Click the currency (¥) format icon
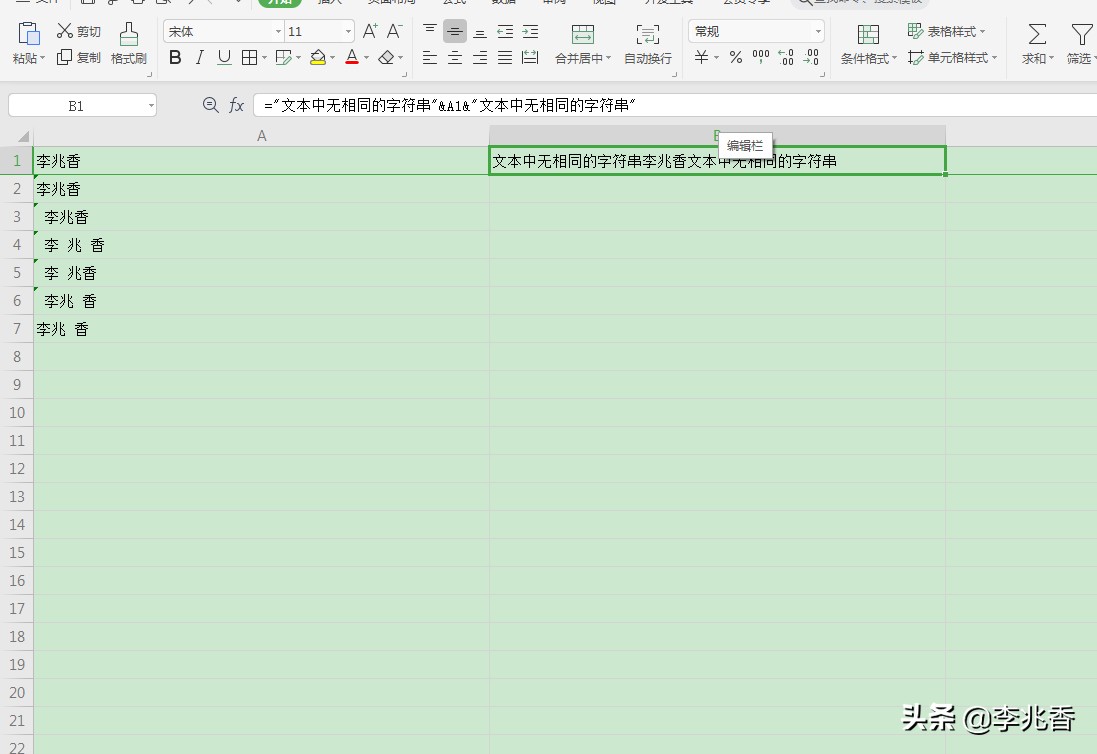 tap(701, 57)
